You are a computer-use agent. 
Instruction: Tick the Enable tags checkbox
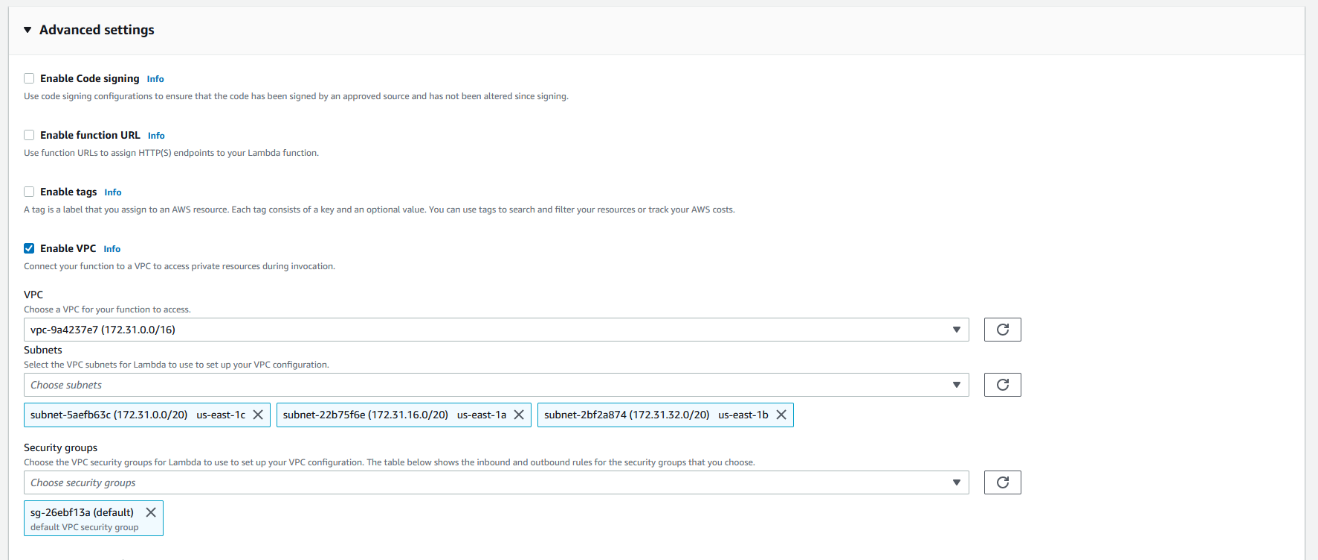29,191
